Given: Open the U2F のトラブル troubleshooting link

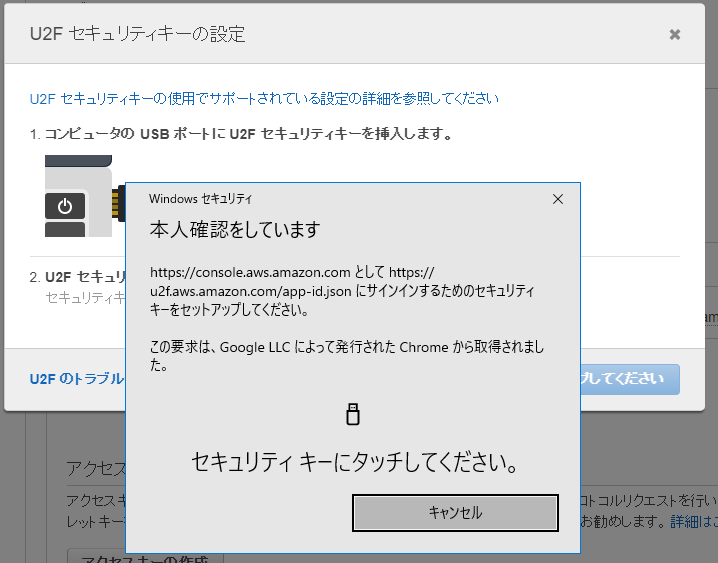Looking at the screenshot, I should 77,379.
